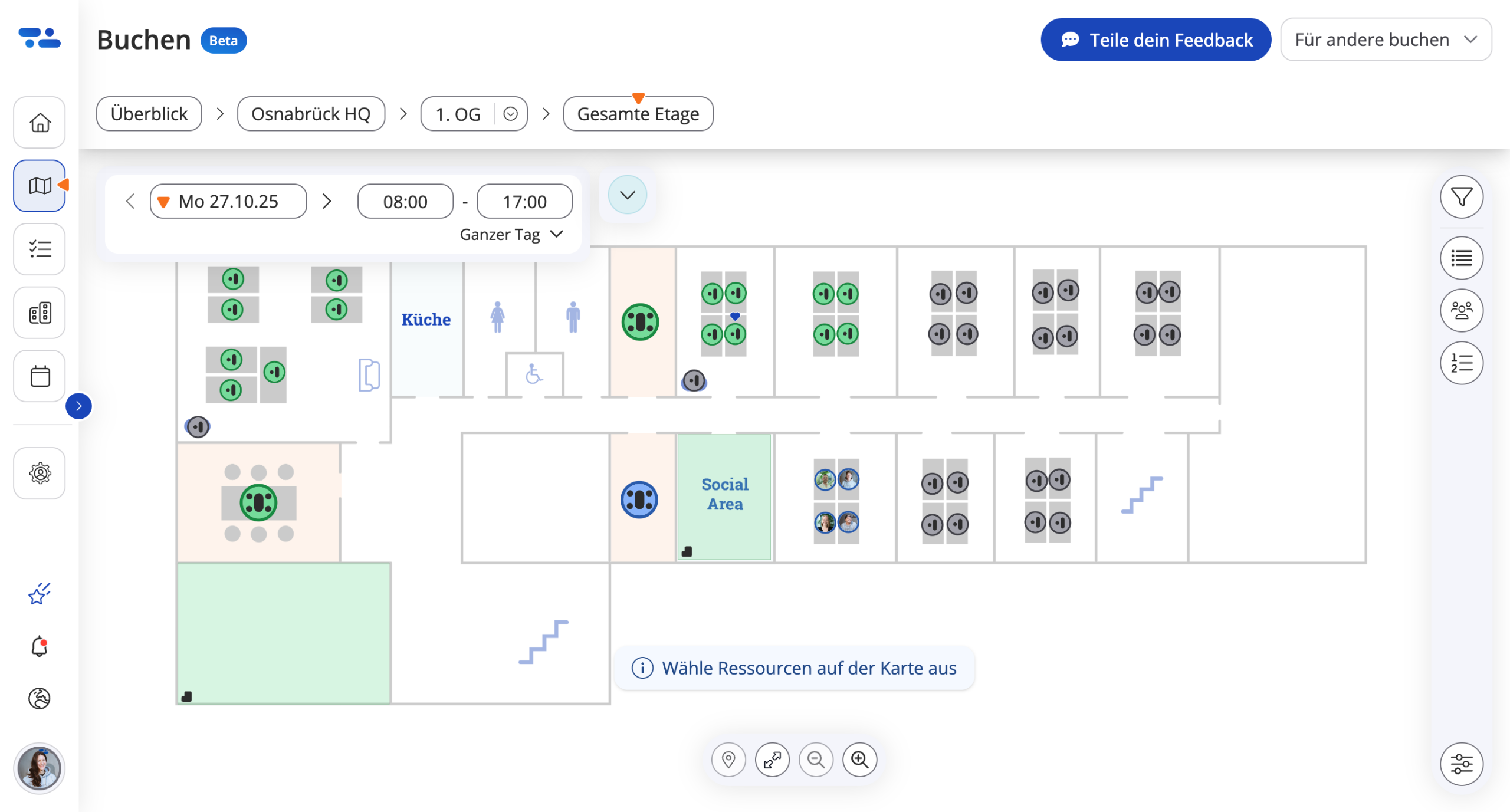Click the zoom out magnifier button
The image size is (1510, 812).
tap(816, 760)
